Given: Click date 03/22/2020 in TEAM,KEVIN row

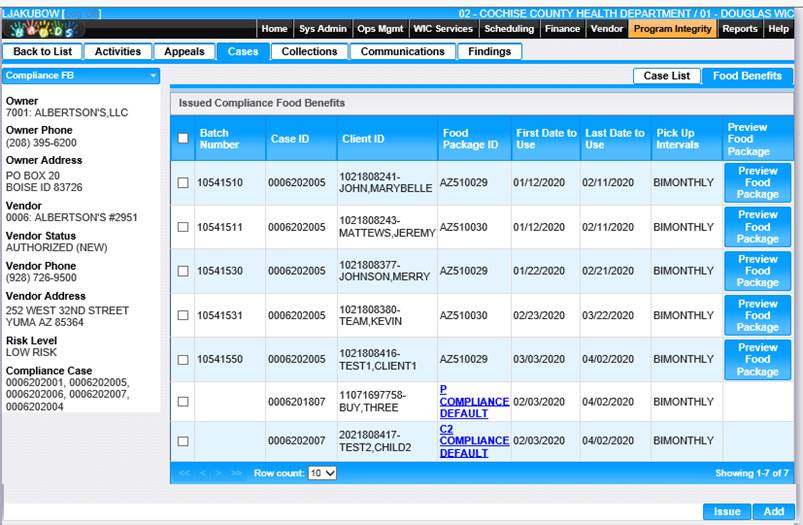Looking at the screenshot, I should 608,316.
